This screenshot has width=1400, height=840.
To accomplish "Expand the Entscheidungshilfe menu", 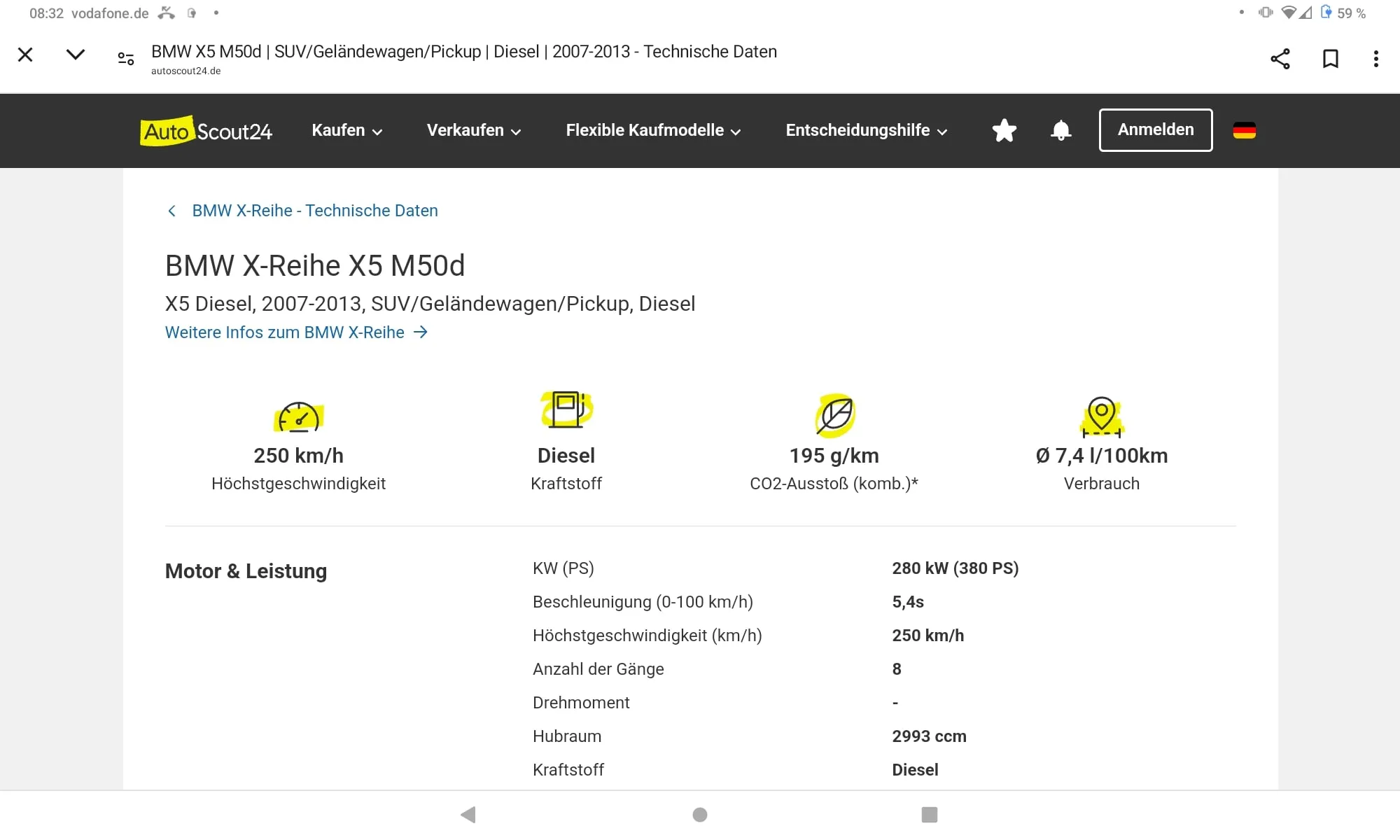I will pyautogui.click(x=867, y=130).
